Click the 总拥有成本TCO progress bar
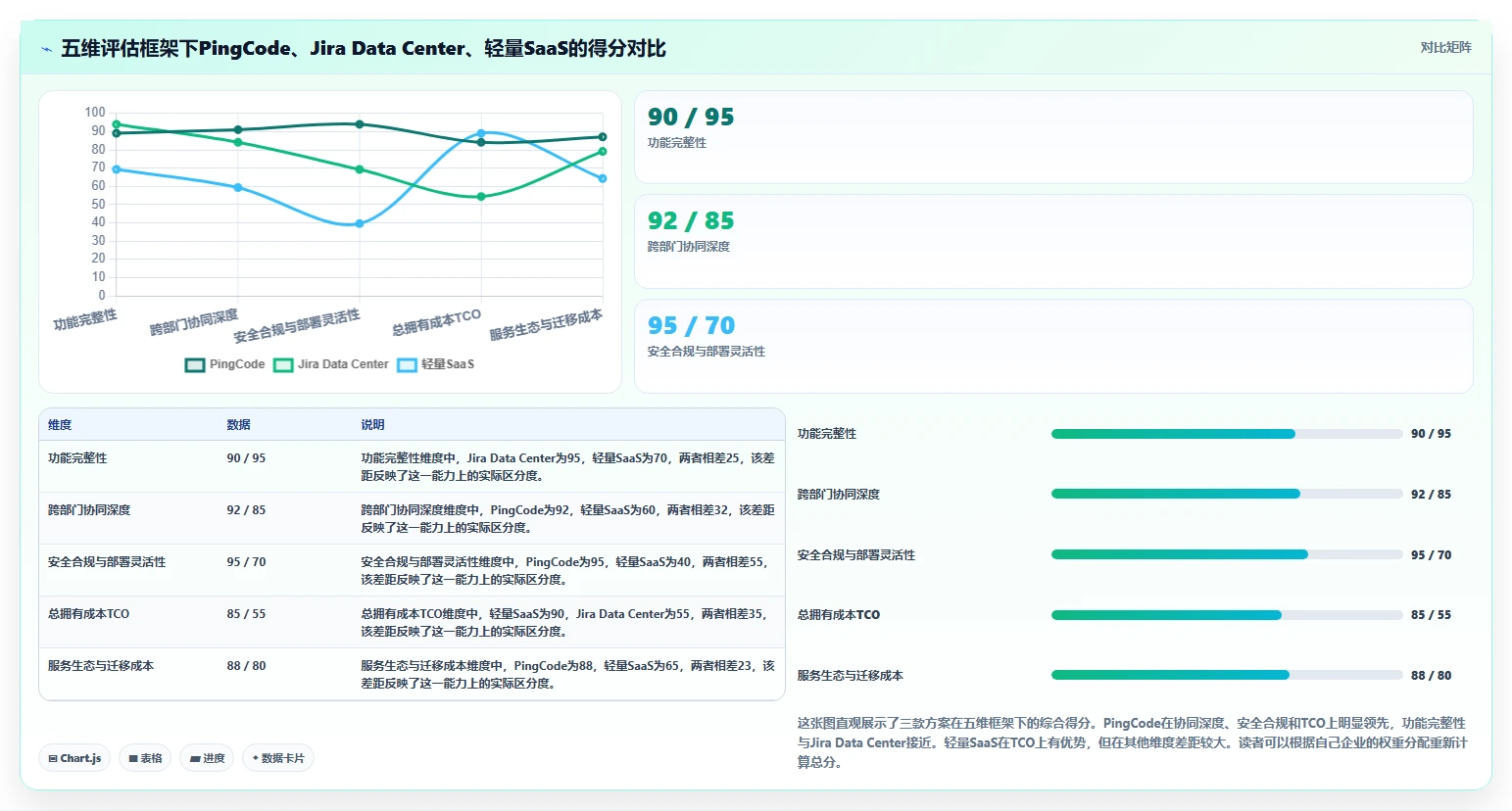1512x811 pixels. (1227, 615)
